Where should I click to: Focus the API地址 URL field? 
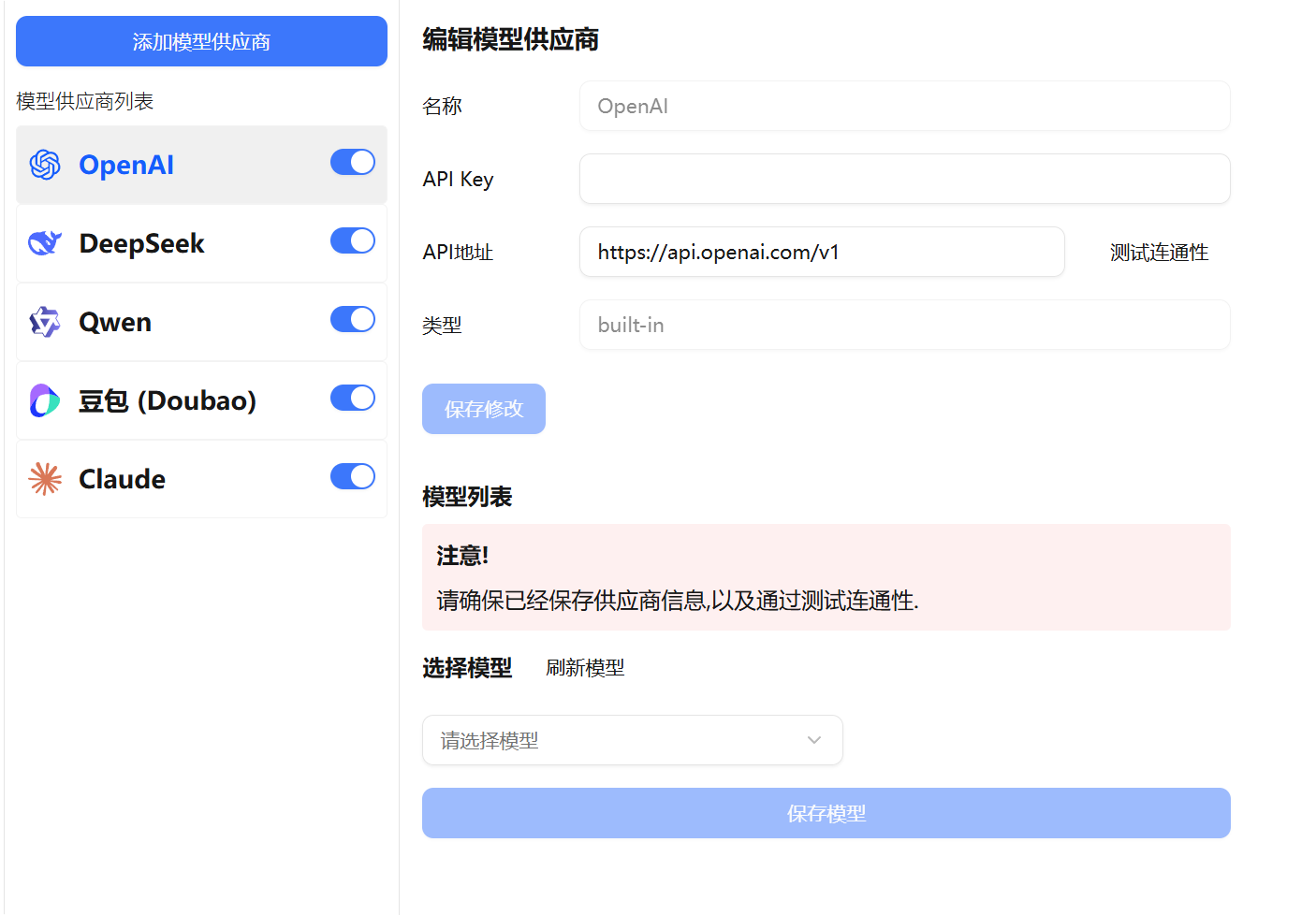pos(821,252)
